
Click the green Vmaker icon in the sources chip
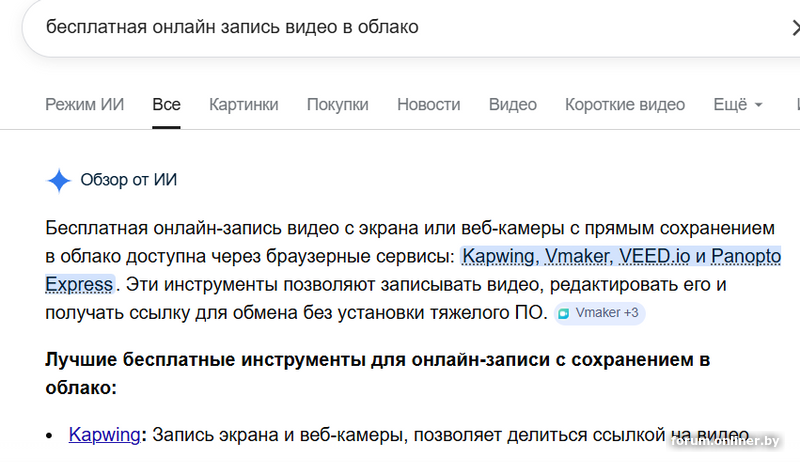565,313
